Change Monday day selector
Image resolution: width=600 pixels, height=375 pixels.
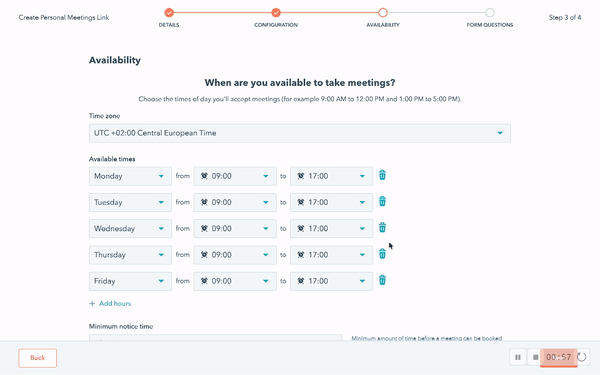coord(130,176)
